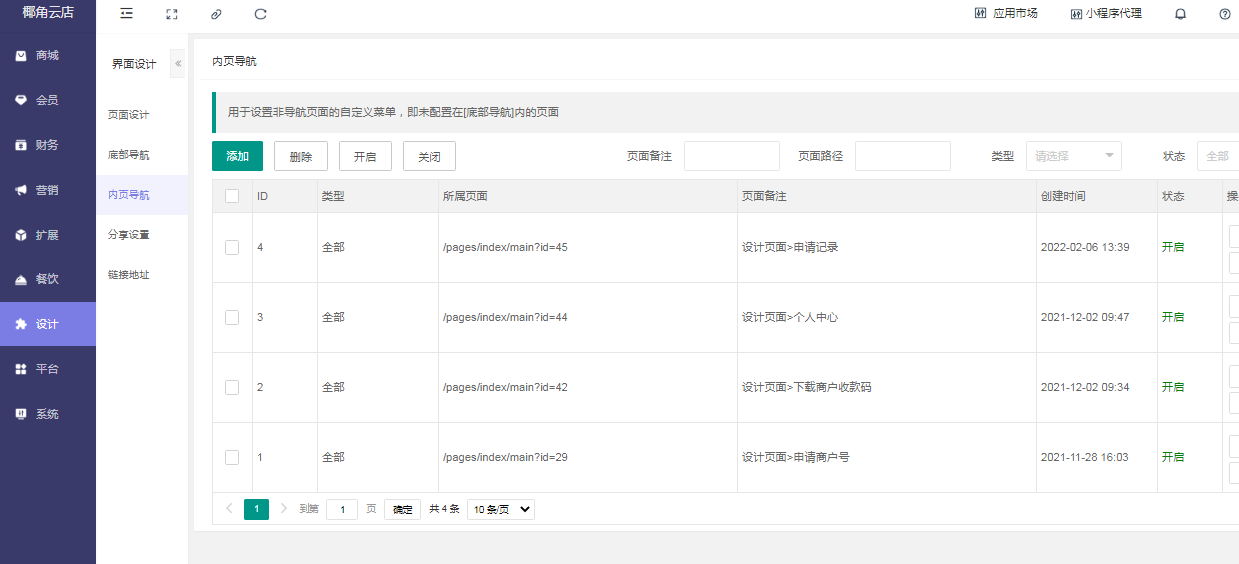The image size is (1239, 564).
Task: Check the select-all checkbox in table header
Action: tap(232, 196)
